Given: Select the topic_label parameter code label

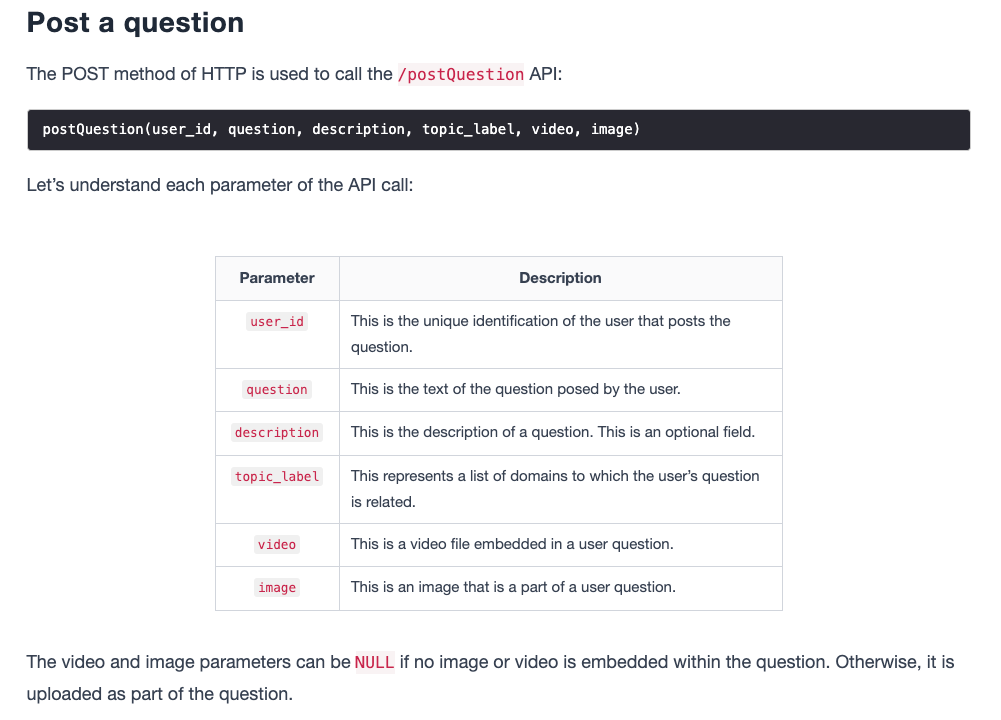Looking at the screenshot, I should 277,476.
